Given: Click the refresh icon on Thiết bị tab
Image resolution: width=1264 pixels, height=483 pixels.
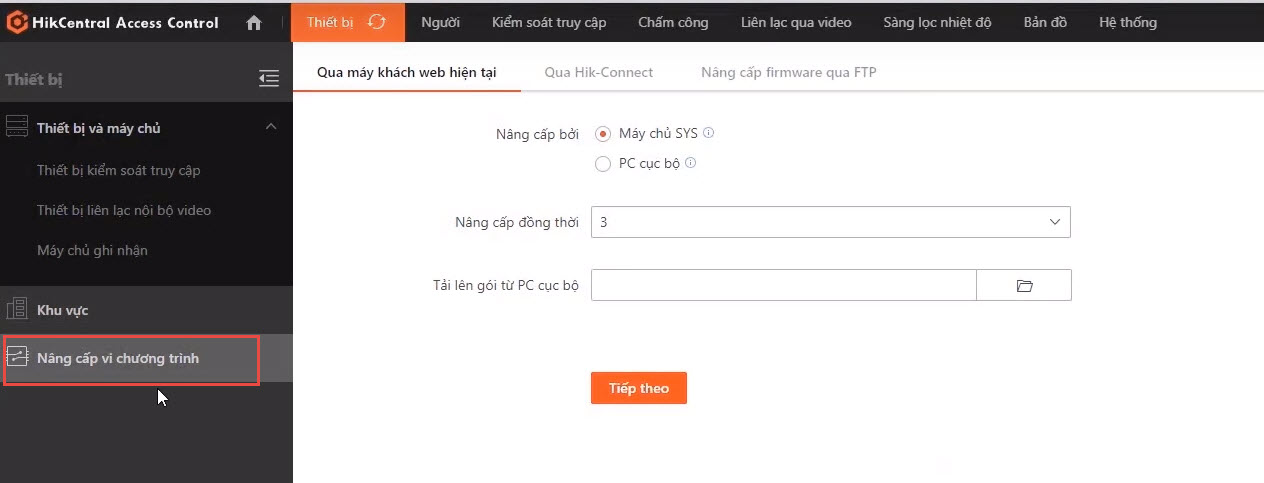Looking at the screenshot, I should pyautogui.click(x=376, y=22).
